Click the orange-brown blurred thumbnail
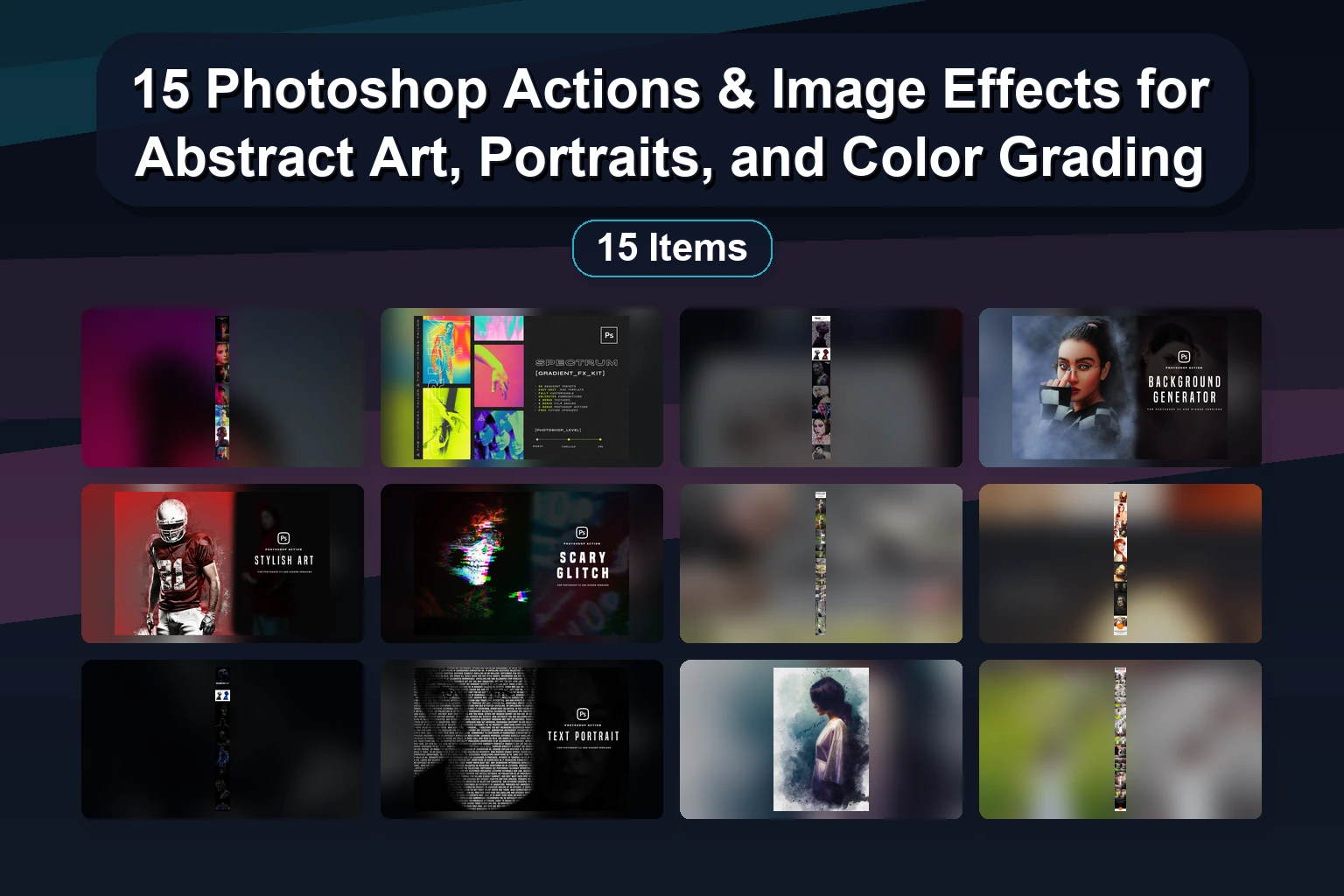1344x896 pixels. pyautogui.click(x=1120, y=563)
